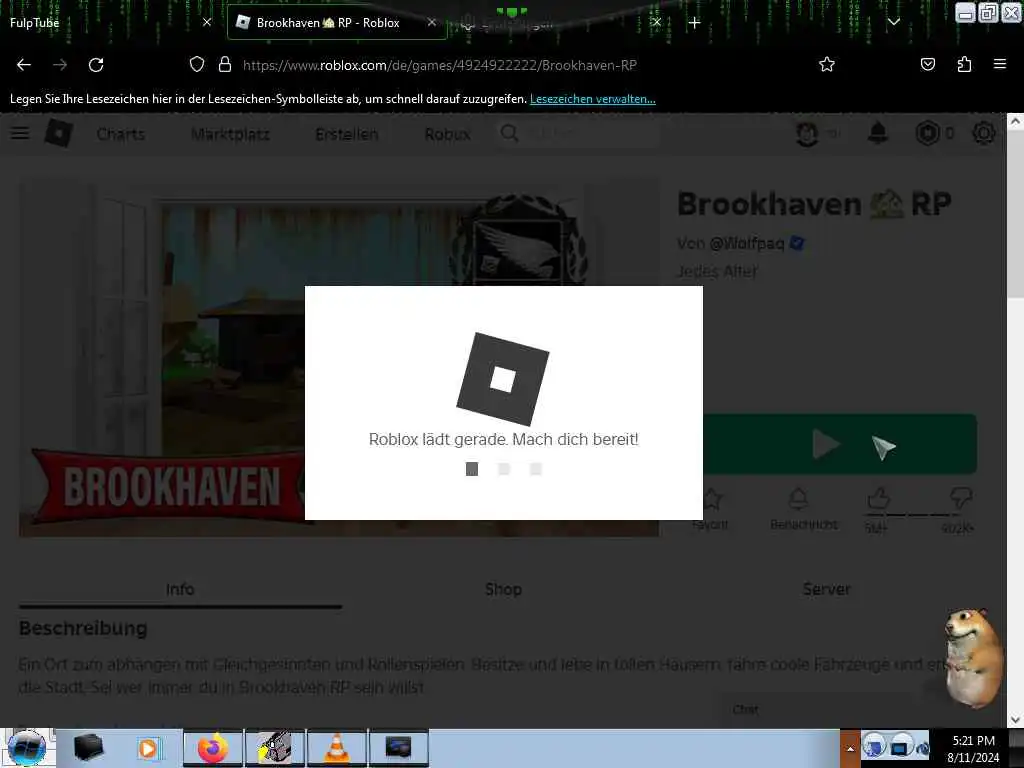Open the Roblox settings gear
1024x768 pixels.
click(x=984, y=133)
